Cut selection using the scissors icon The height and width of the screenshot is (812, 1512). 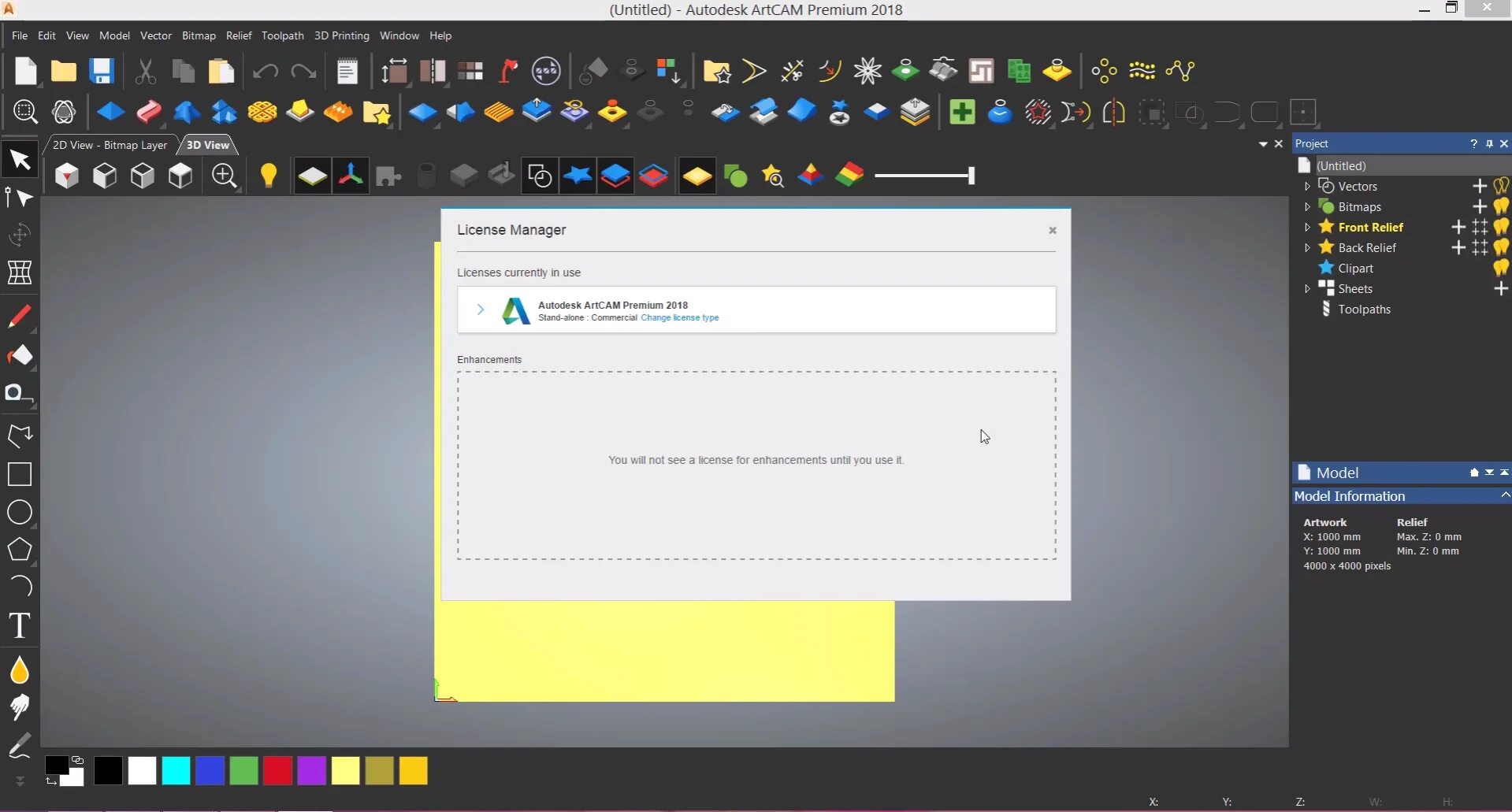coord(145,71)
